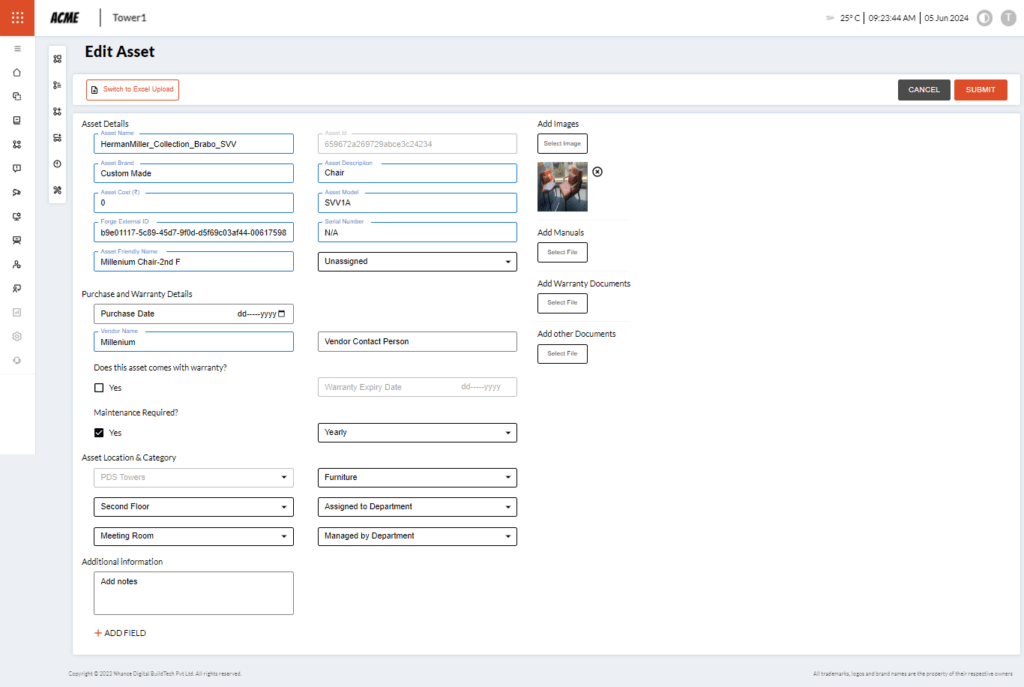Uncheck the Maintenance Required 'Yes' checkbox

[x=99, y=433]
